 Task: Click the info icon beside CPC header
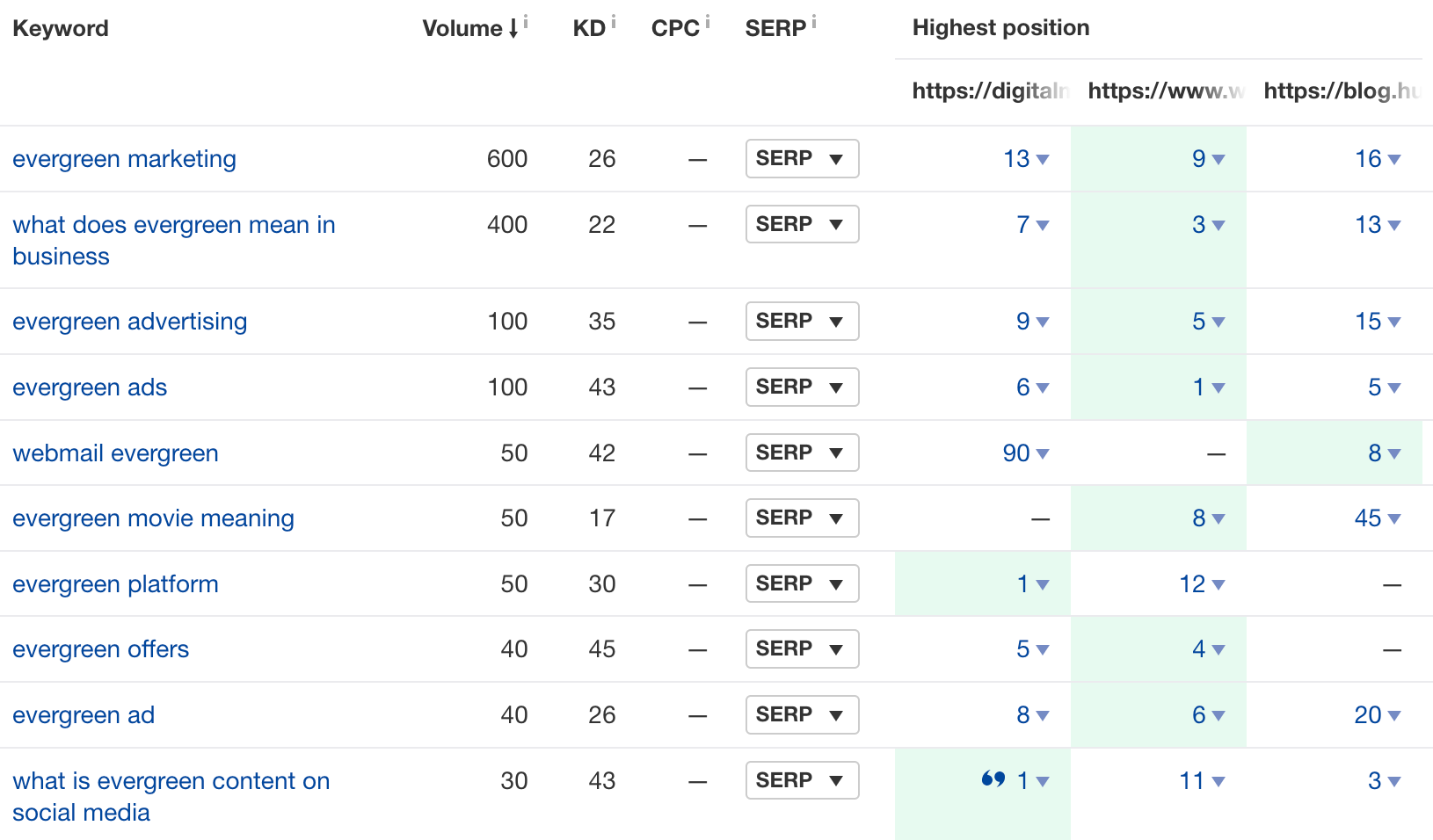(x=707, y=21)
